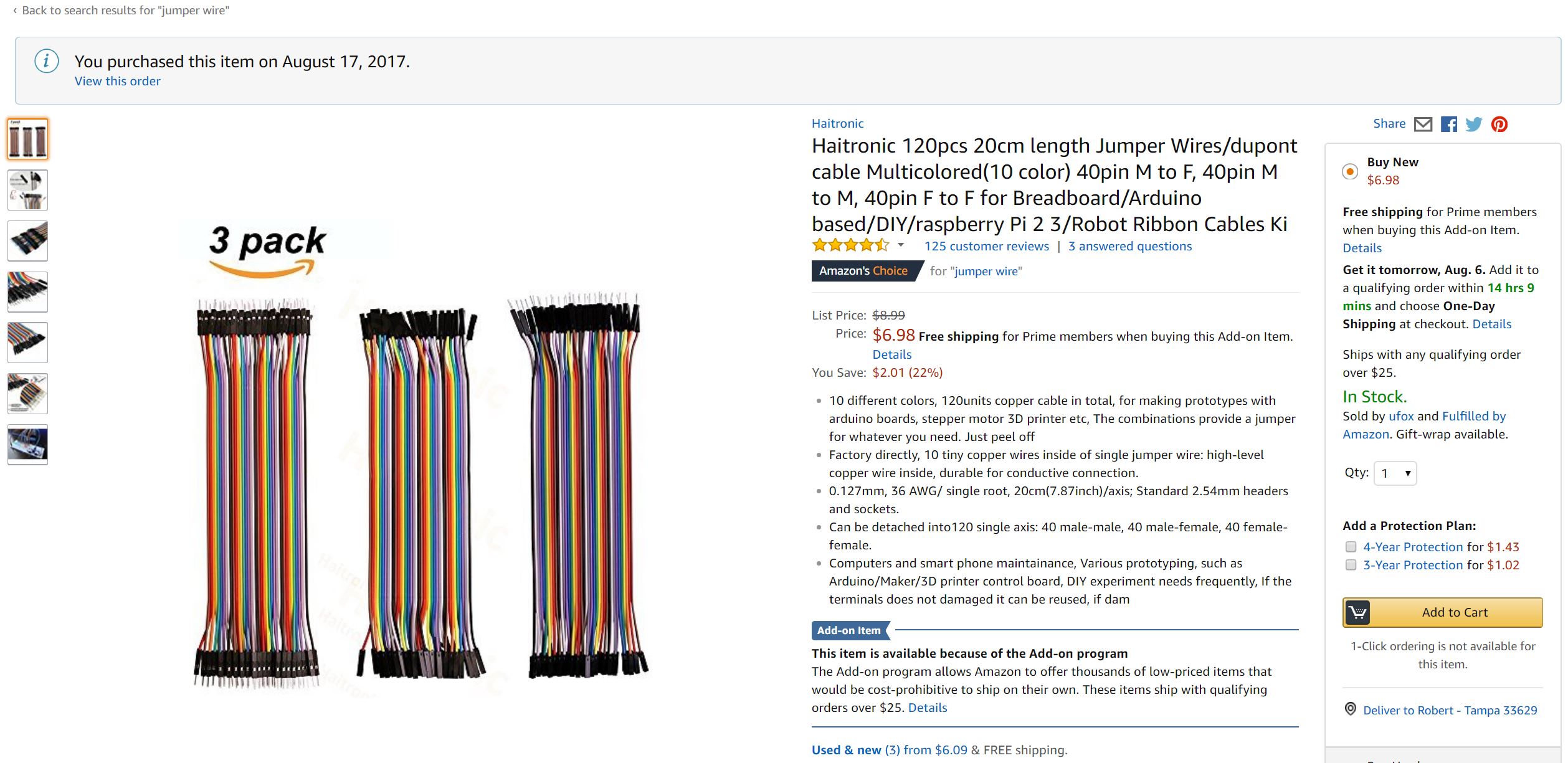
Task: Click the info icon in purchase notice
Action: click(47, 61)
